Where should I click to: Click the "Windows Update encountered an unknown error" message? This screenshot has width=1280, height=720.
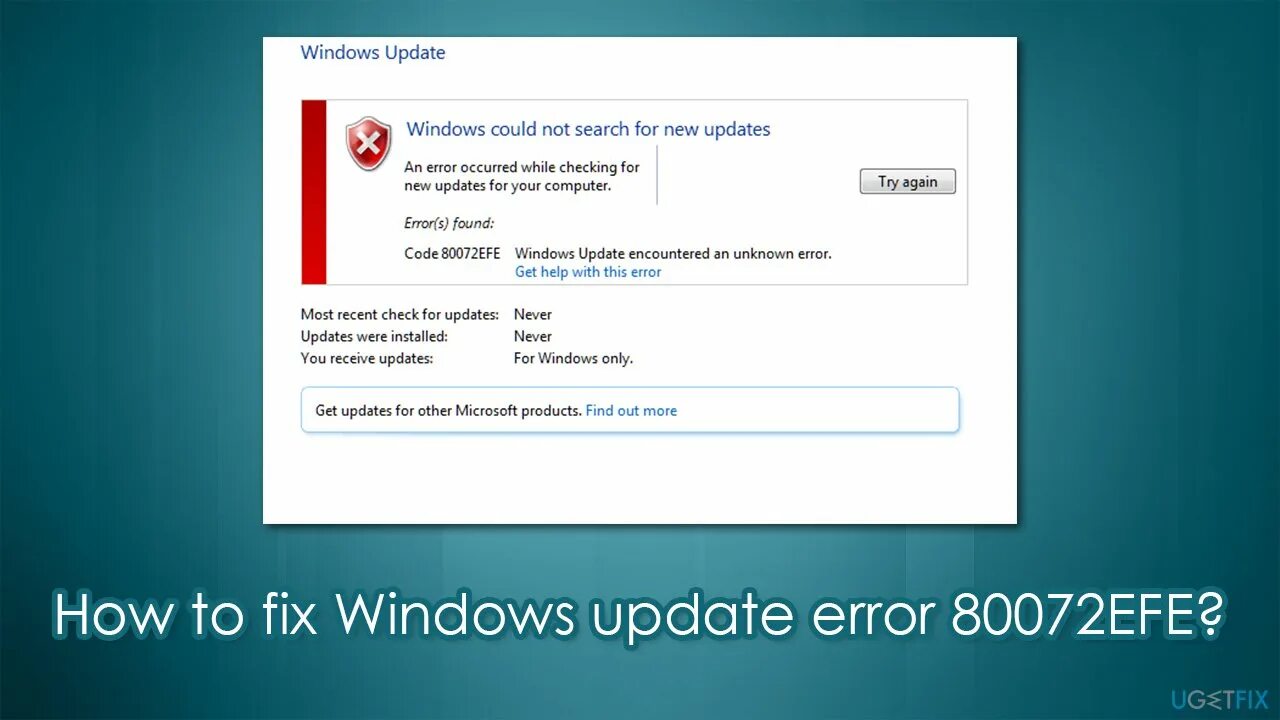(673, 253)
